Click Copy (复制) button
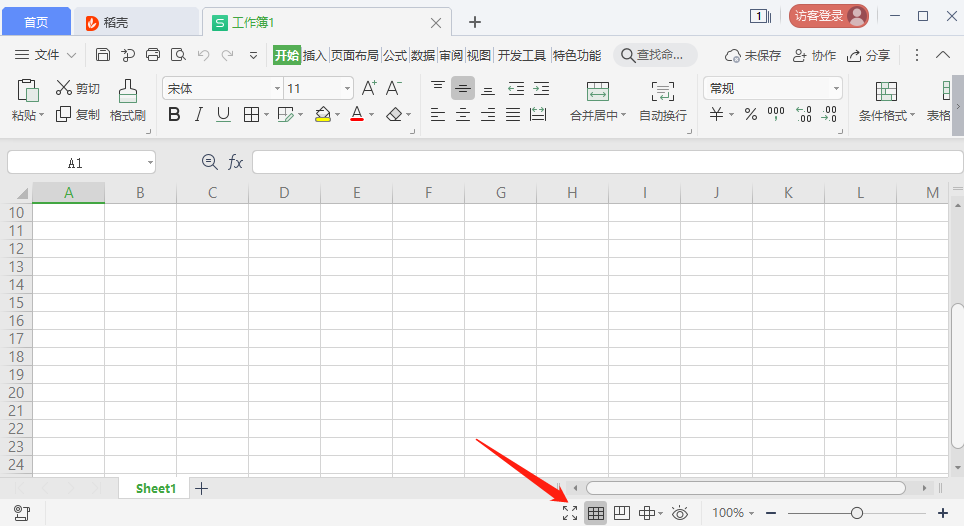Image resolution: width=964 pixels, height=526 pixels. [x=77, y=114]
